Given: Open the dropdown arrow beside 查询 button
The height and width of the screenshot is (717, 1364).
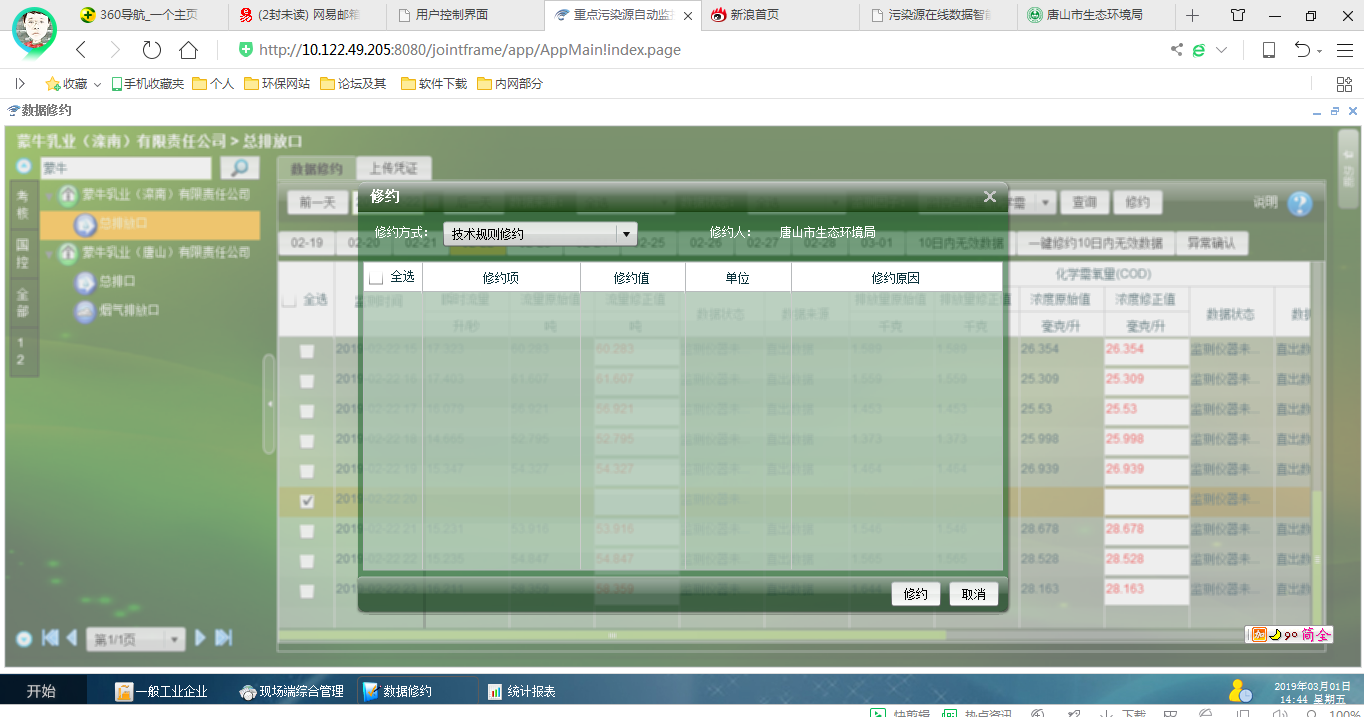Looking at the screenshot, I should pyautogui.click(x=1045, y=202).
